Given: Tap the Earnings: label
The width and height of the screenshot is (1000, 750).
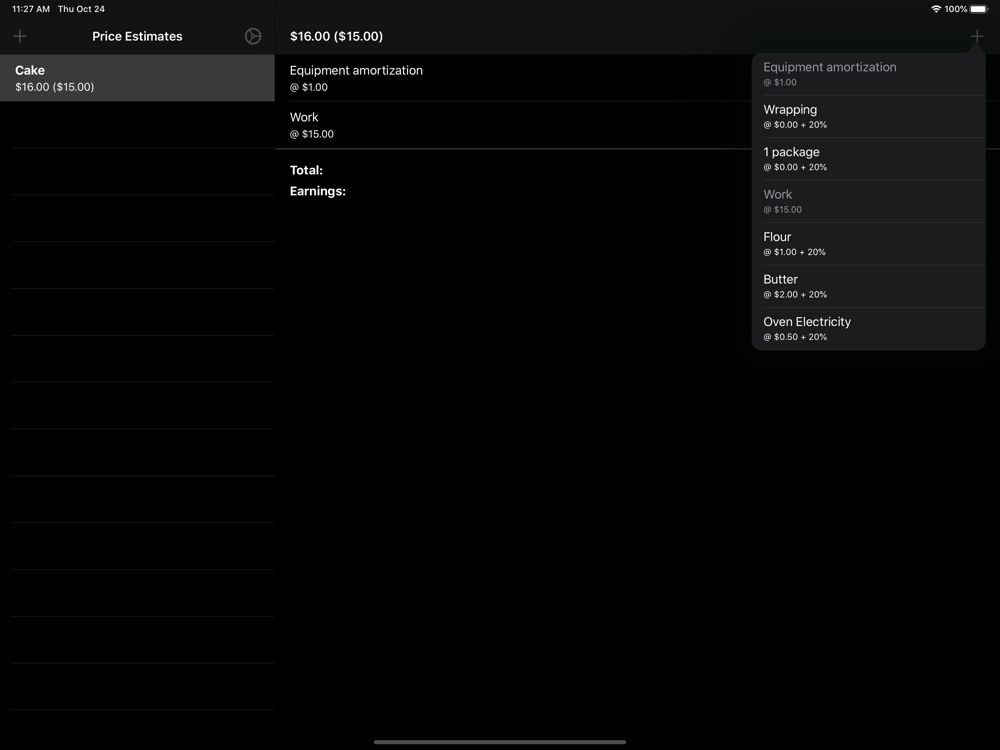Looking at the screenshot, I should tap(318, 191).
